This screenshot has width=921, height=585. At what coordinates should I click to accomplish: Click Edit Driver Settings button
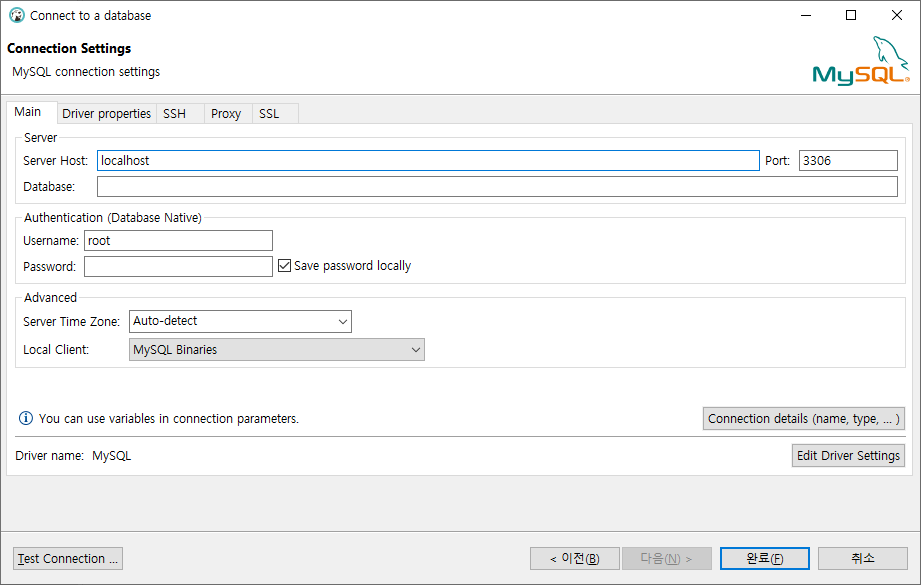tap(848, 456)
